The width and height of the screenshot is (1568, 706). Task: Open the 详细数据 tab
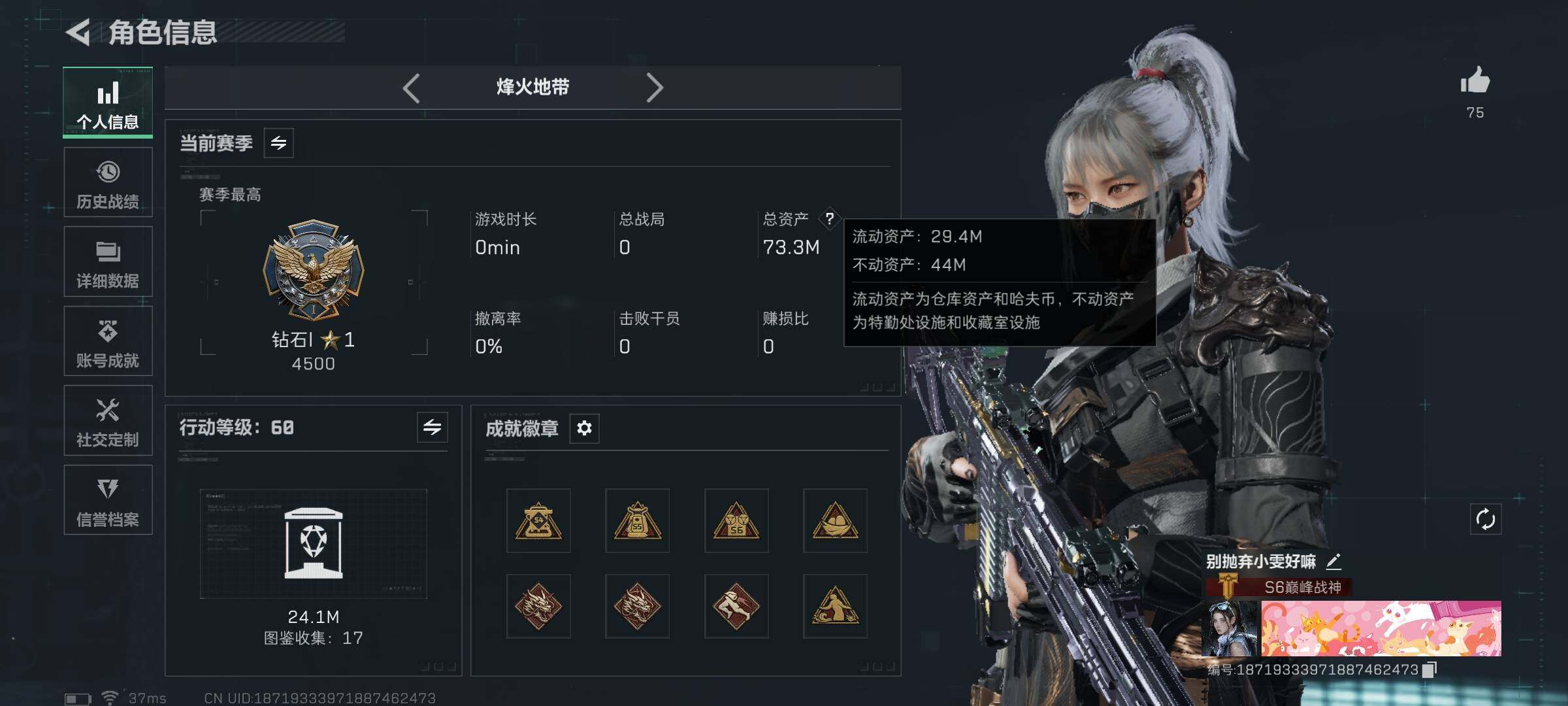pyautogui.click(x=108, y=261)
